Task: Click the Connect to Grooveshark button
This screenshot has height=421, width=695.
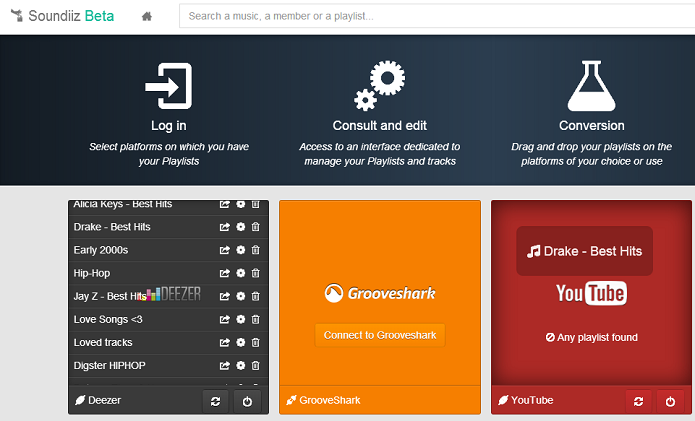Action: 380,335
